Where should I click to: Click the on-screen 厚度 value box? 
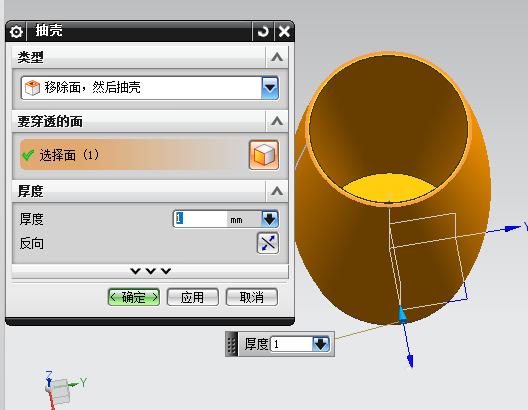[x=292, y=344]
